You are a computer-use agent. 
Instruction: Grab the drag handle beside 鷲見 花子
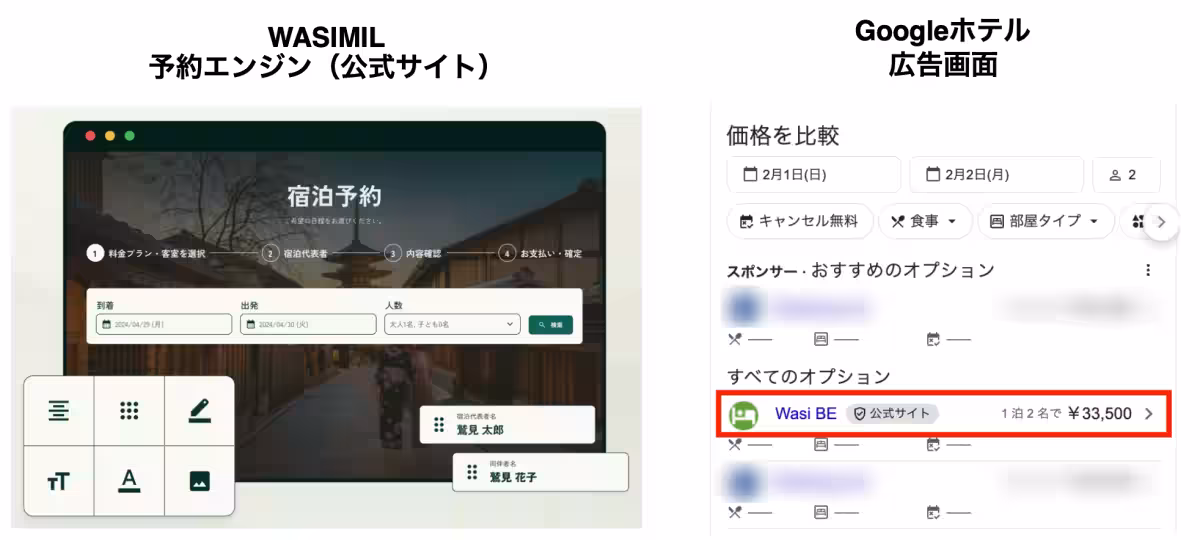(x=472, y=472)
